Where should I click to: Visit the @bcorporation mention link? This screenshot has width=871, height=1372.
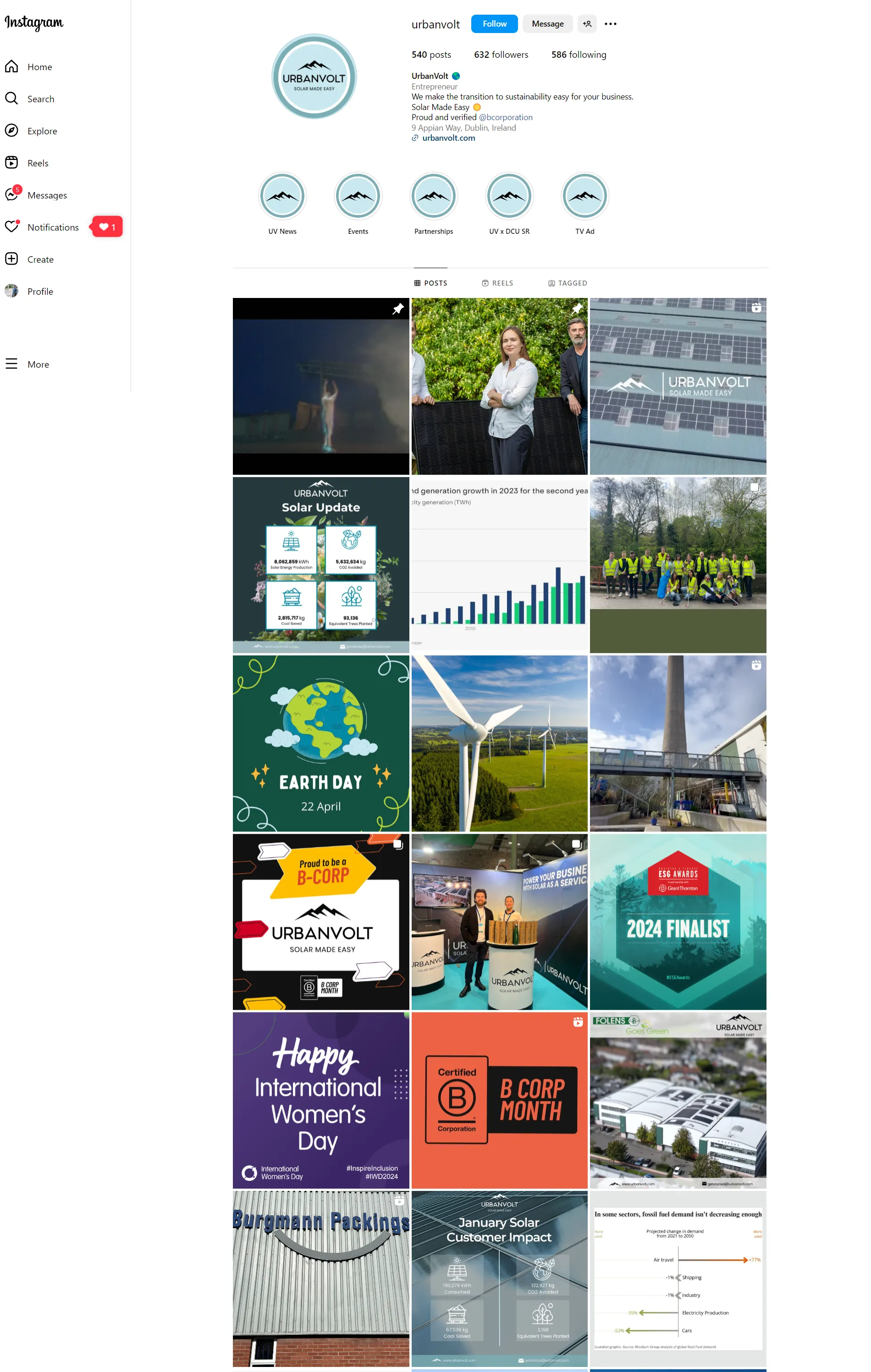click(x=505, y=117)
